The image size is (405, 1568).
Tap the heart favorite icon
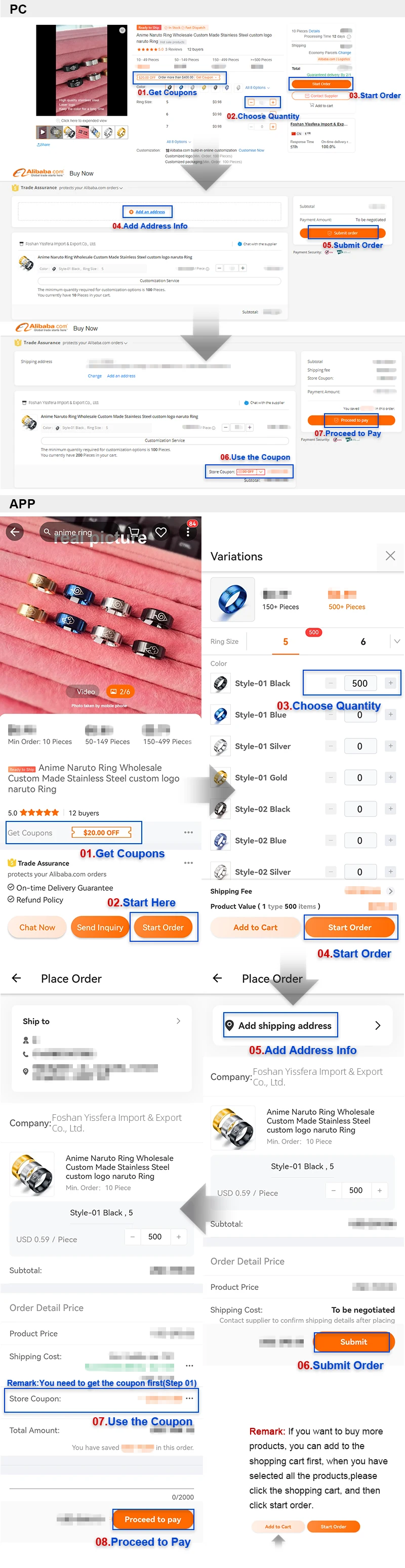pyautogui.click(x=161, y=532)
